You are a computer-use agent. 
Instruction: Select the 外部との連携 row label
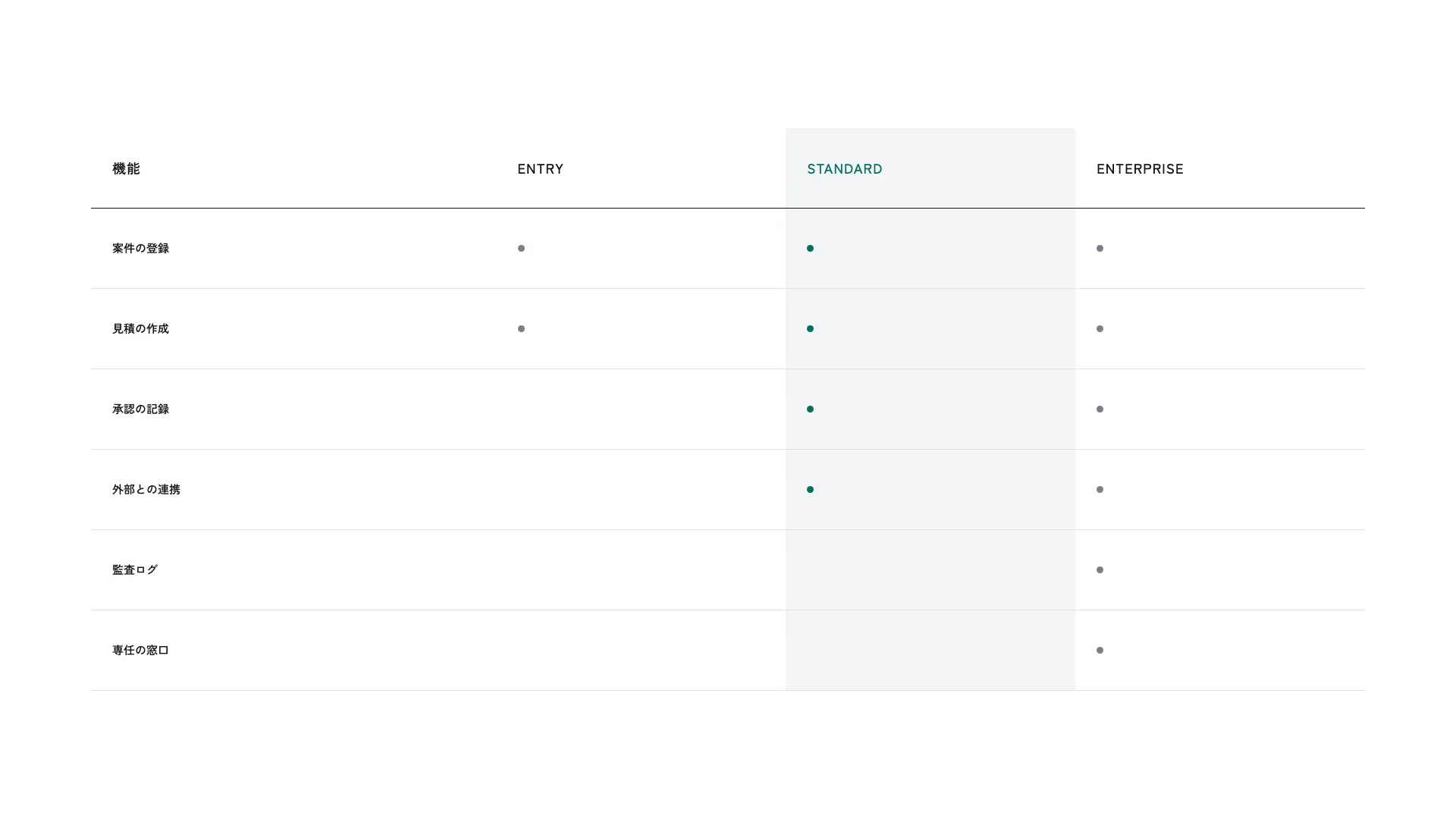[x=146, y=489]
